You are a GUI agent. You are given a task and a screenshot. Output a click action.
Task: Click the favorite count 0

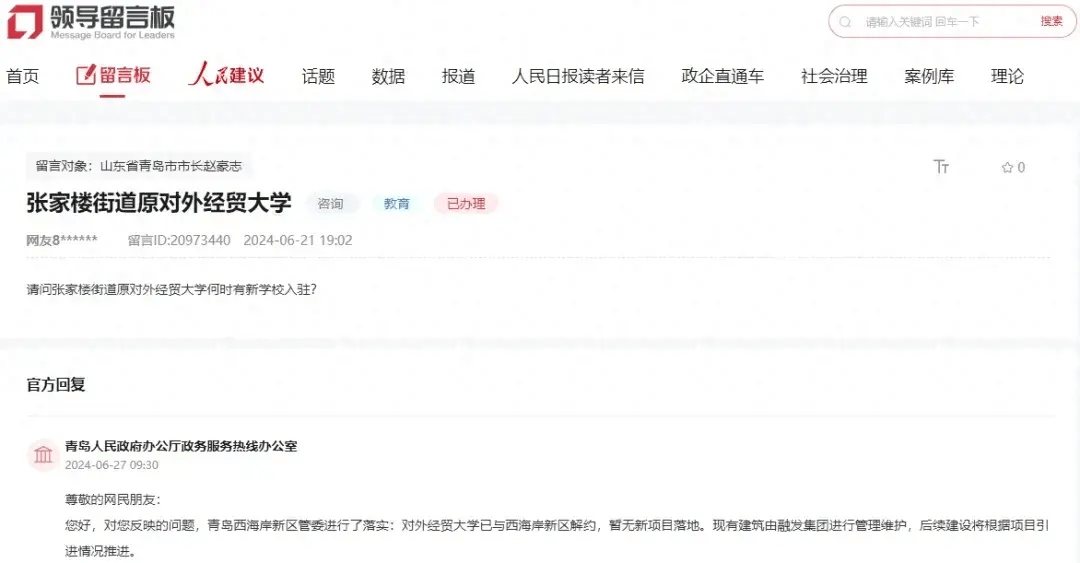[1021, 167]
